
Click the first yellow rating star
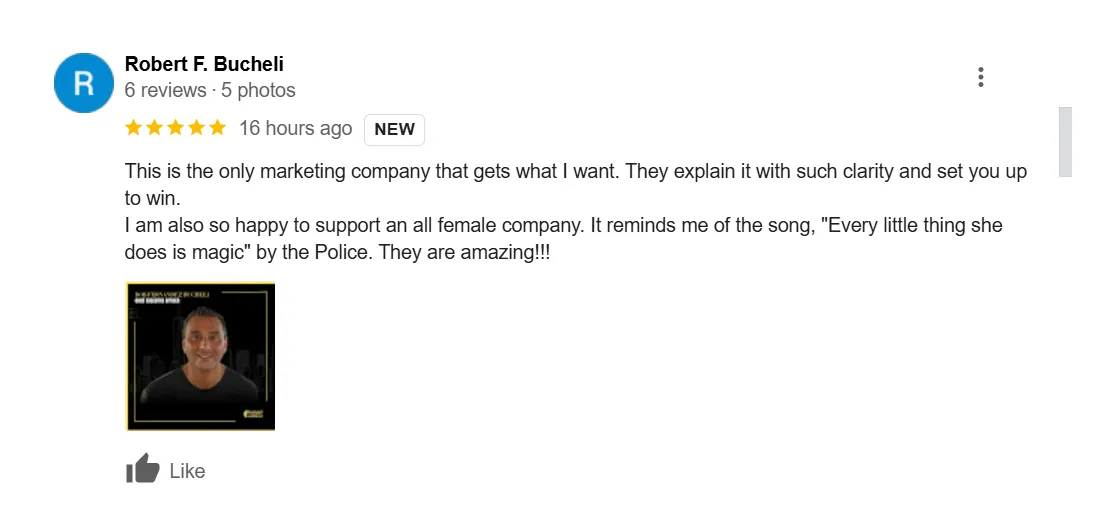[134, 128]
